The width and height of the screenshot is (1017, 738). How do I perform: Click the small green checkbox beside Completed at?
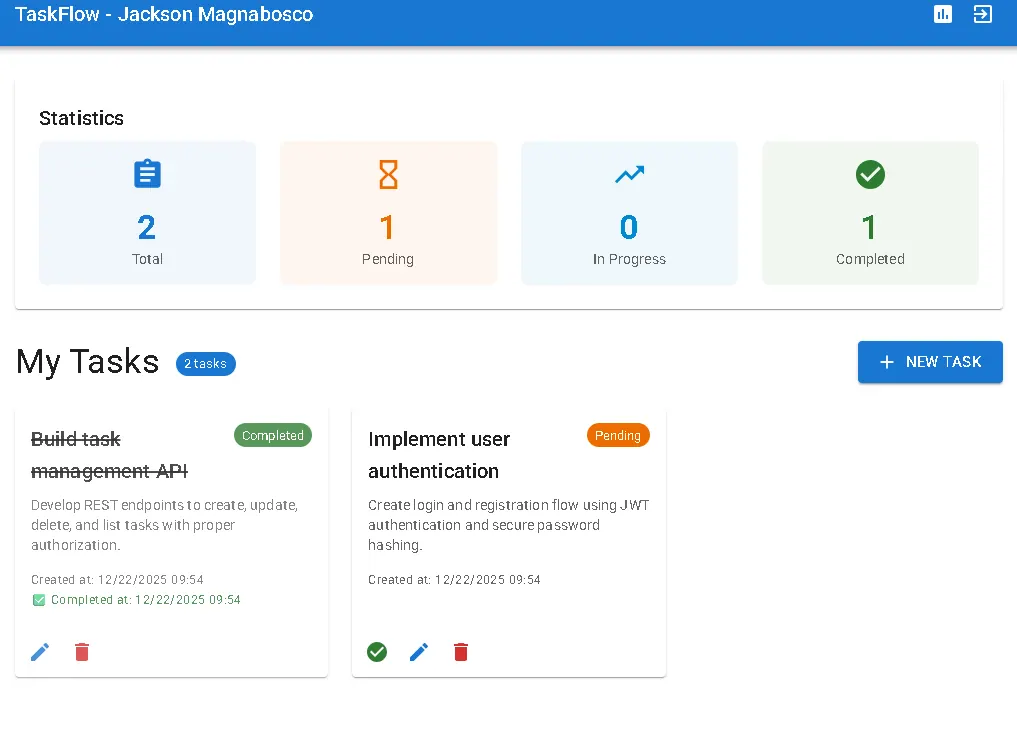pos(39,600)
